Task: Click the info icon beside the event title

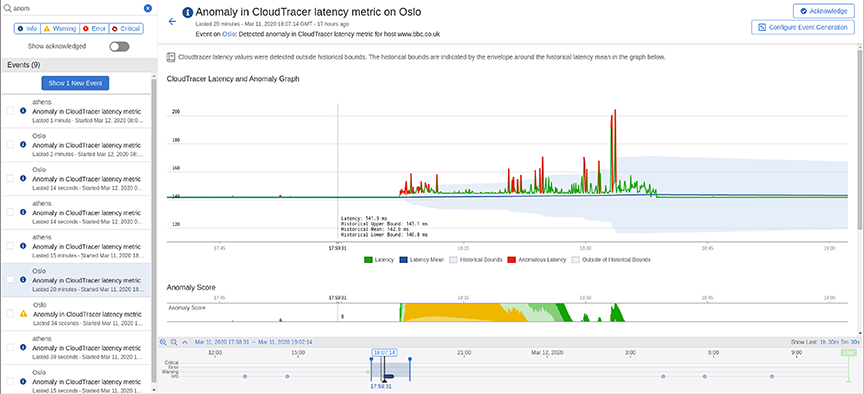Action: (x=187, y=12)
